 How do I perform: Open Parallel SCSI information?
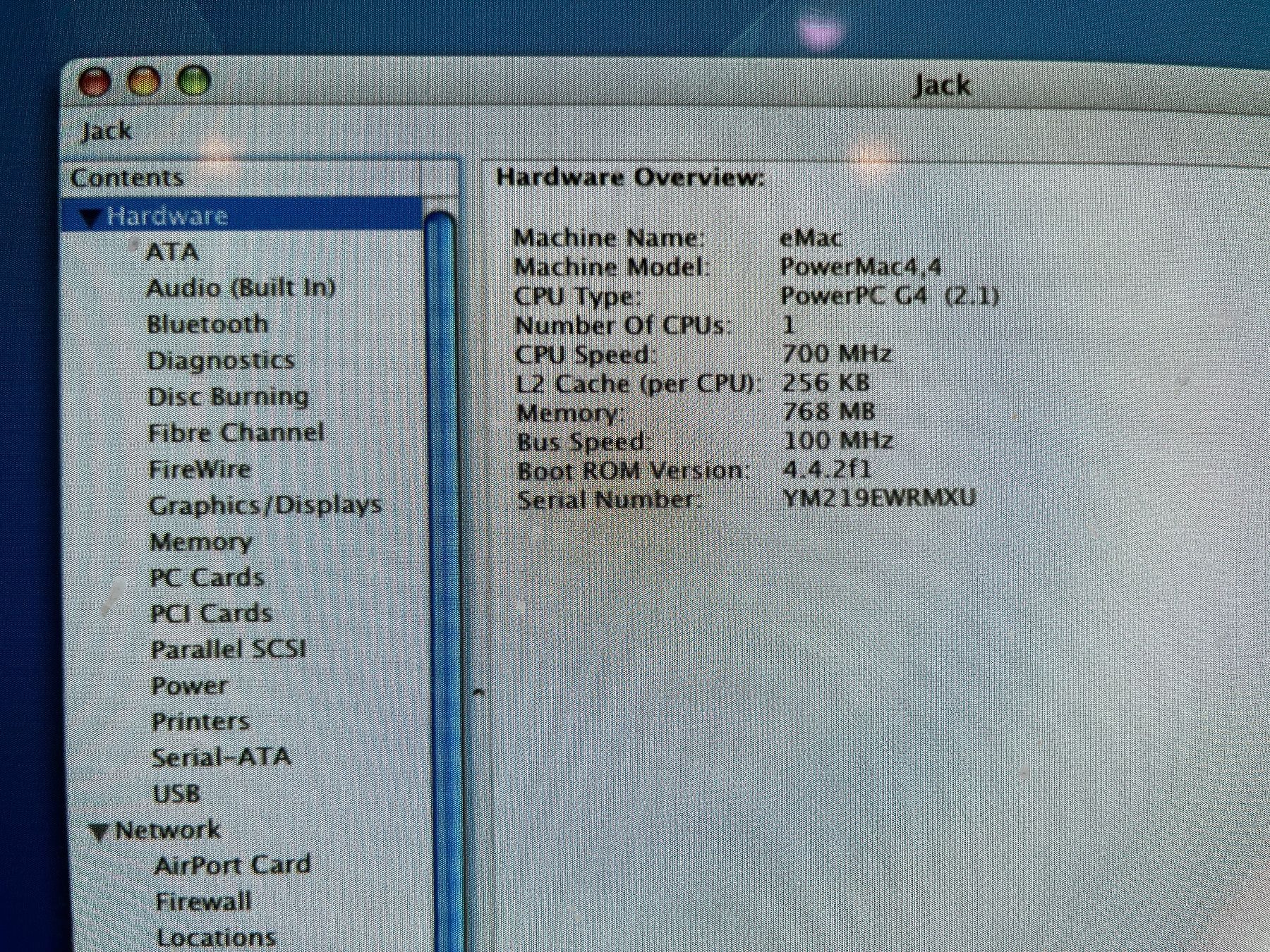[229, 650]
